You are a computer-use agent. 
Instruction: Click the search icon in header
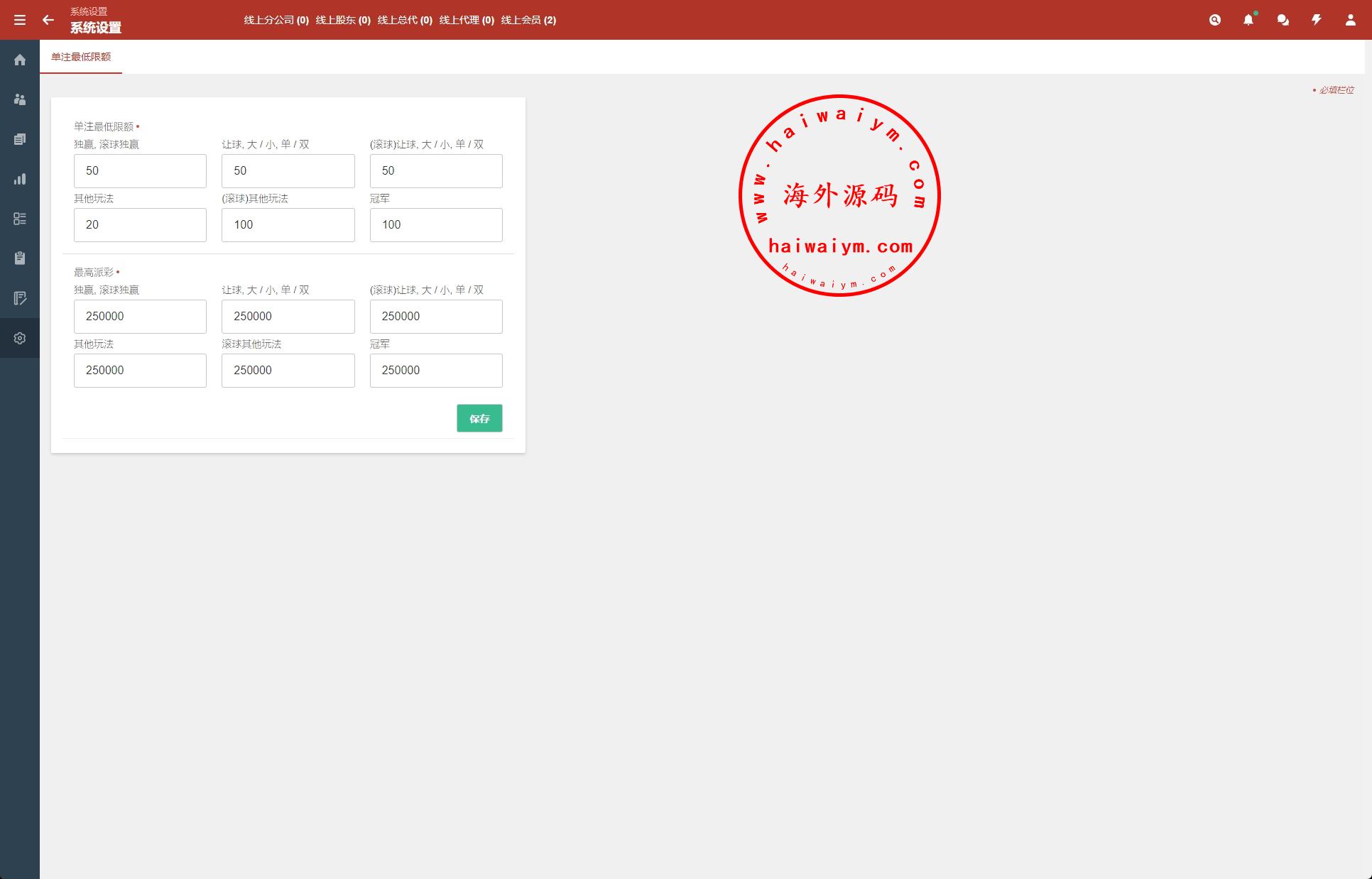[x=1215, y=20]
